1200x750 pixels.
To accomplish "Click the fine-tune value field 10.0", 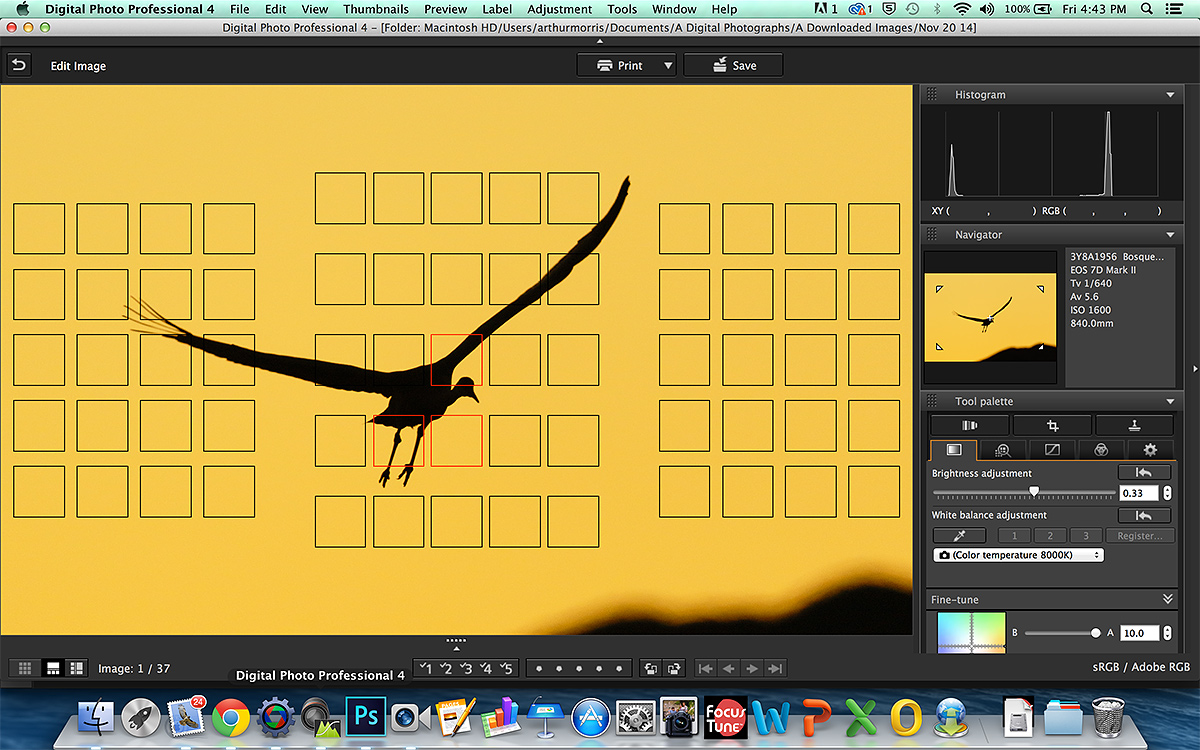I will click(1139, 633).
